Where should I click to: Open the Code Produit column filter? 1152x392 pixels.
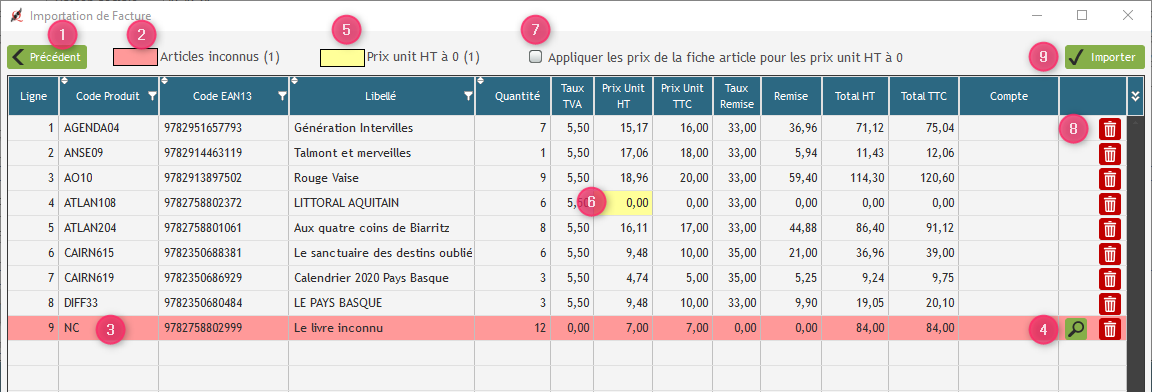pos(152,95)
